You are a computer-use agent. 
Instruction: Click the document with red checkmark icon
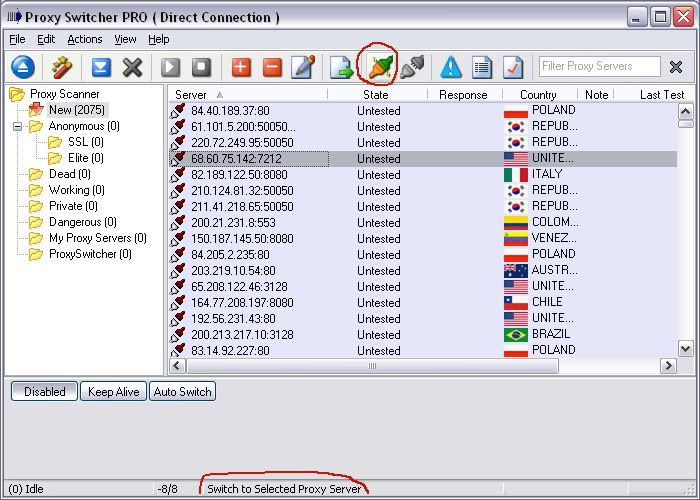pos(513,67)
